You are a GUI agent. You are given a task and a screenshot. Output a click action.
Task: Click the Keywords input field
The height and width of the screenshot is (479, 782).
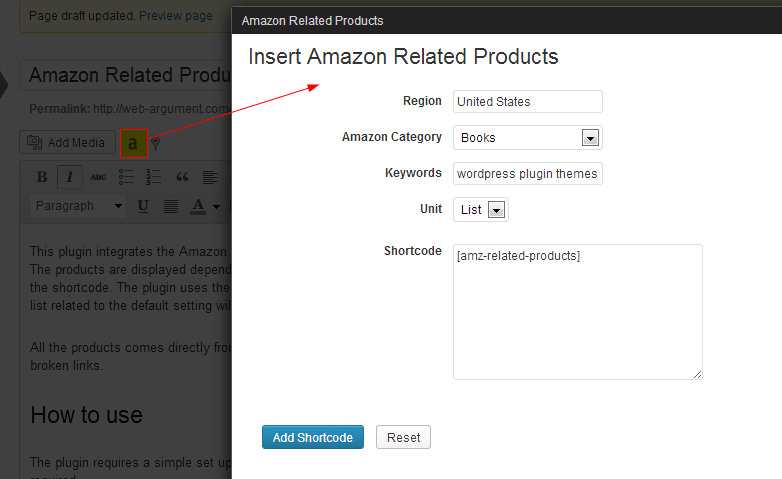pyautogui.click(x=528, y=174)
